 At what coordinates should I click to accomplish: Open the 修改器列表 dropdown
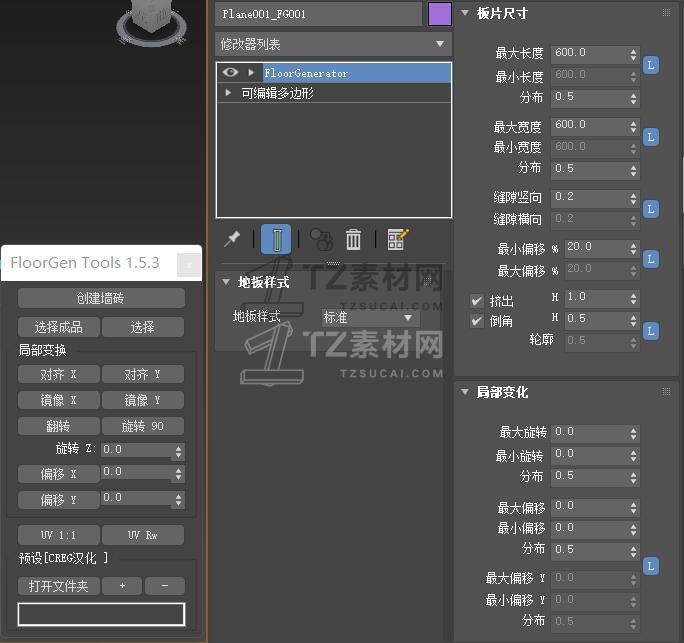coord(333,44)
